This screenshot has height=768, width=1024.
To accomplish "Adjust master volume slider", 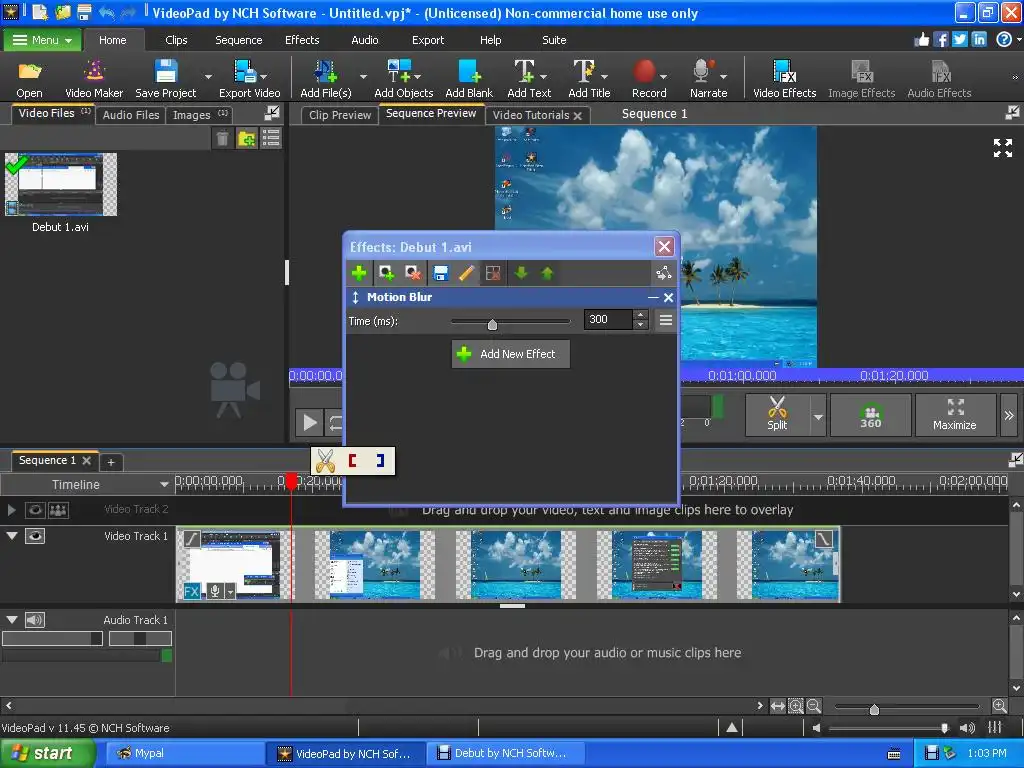I will pyautogui.click(x=889, y=728).
